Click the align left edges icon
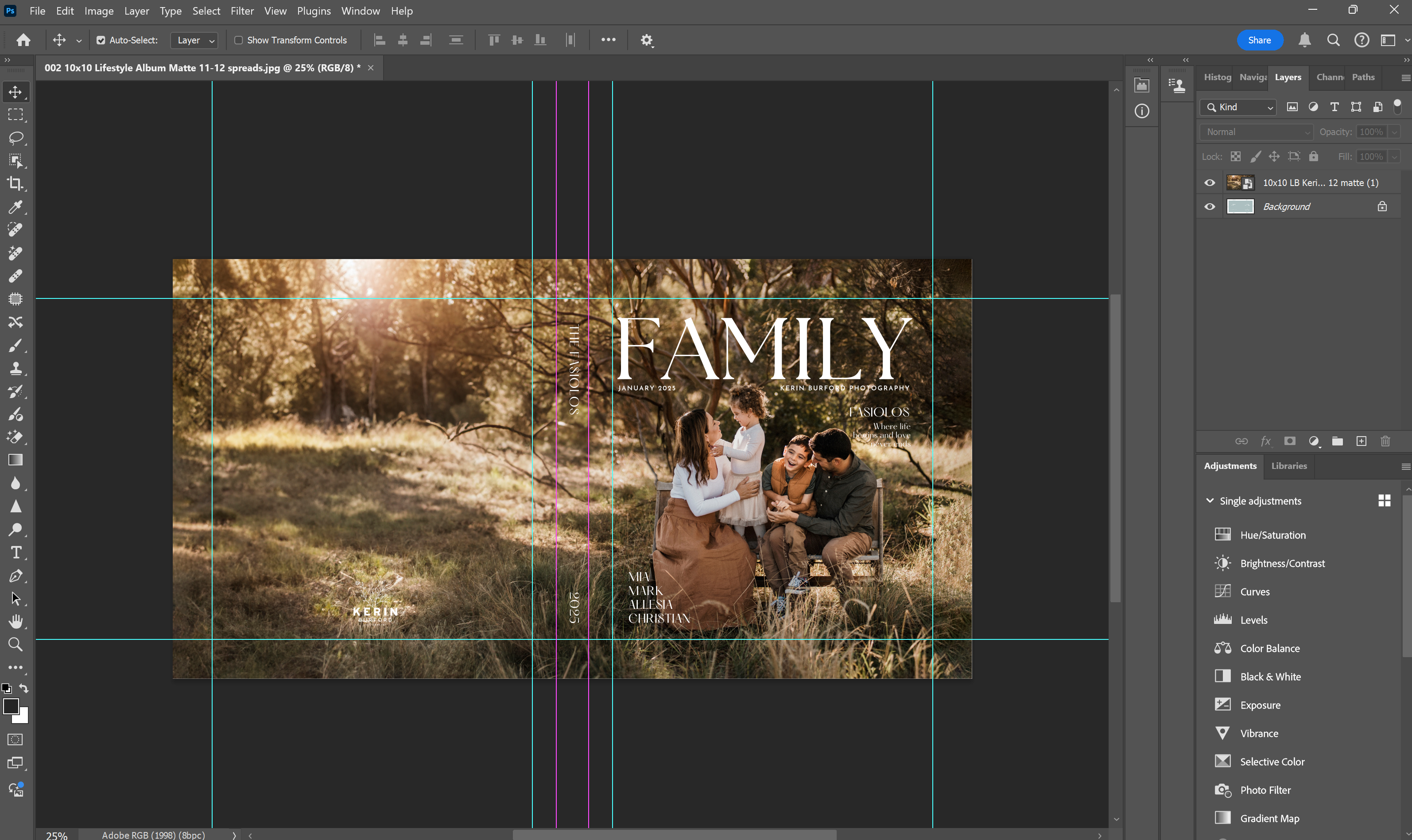 380,40
